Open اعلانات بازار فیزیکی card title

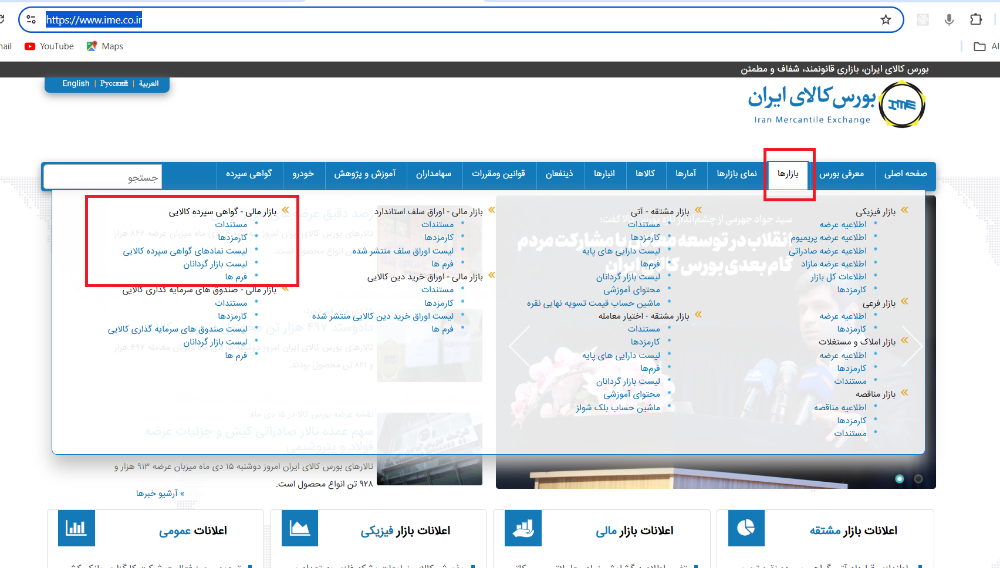click(x=406, y=530)
